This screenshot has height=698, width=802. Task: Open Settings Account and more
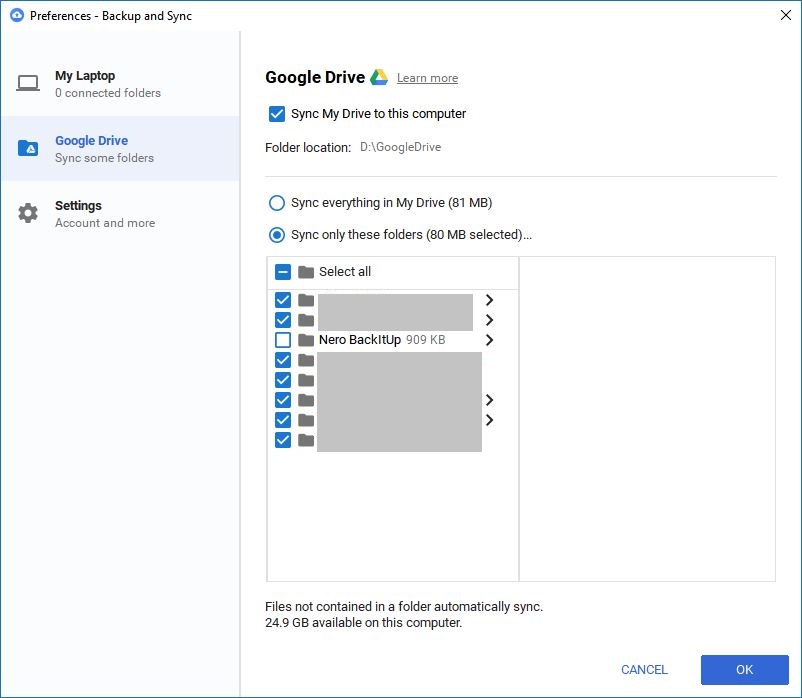click(120, 213)
